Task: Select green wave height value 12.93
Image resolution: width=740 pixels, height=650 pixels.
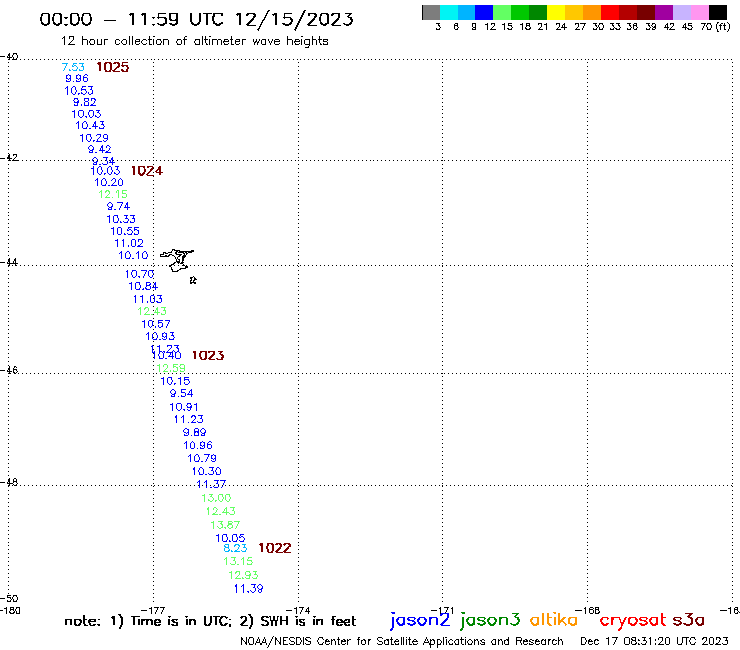Action: pos(243,575)
